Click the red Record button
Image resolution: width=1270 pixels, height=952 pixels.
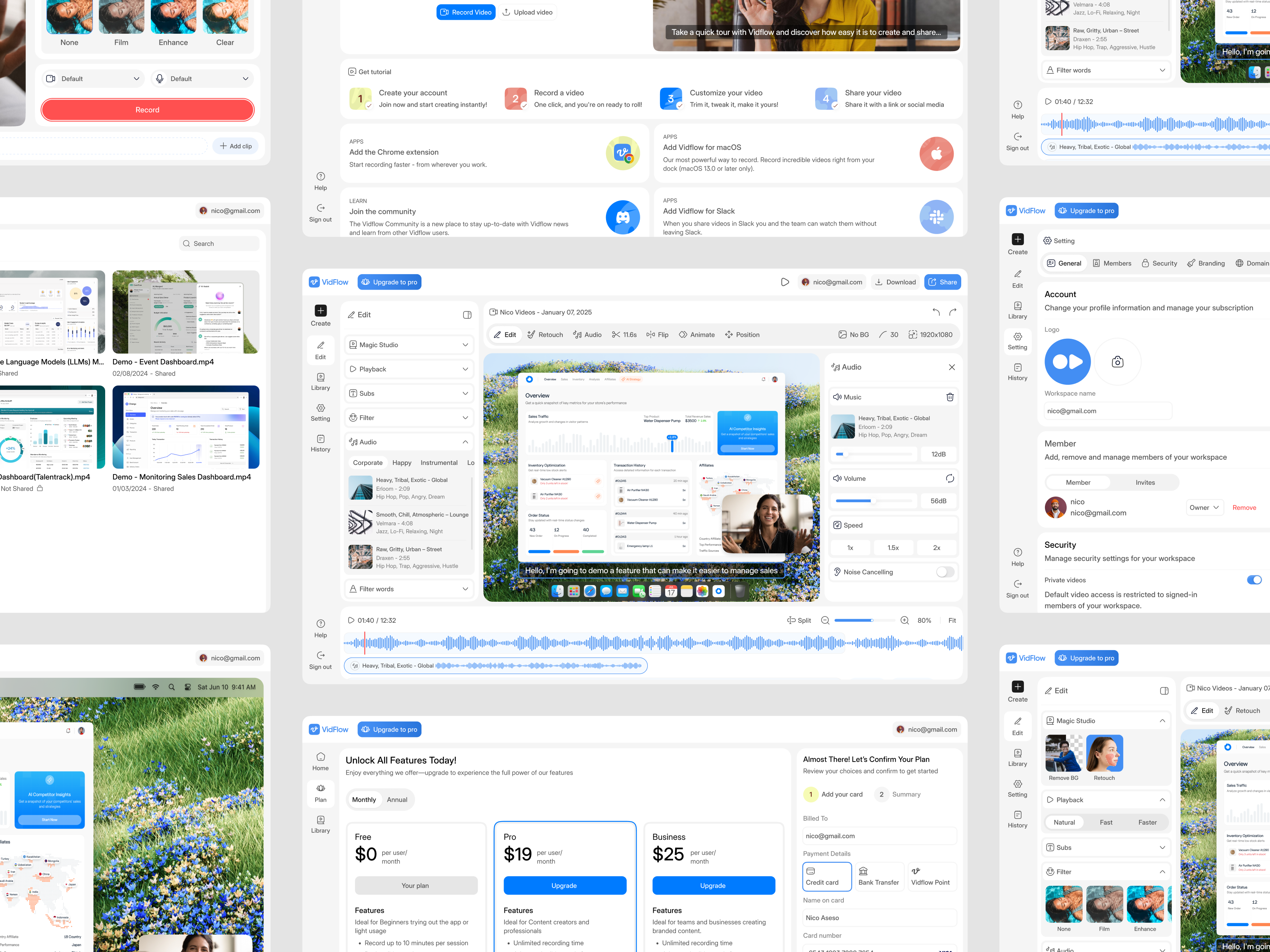tap(147, 109)
